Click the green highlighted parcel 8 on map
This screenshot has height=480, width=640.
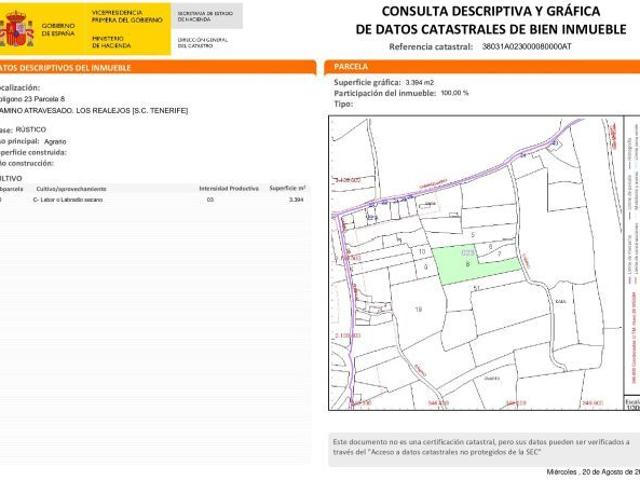(x=468, y=264)
